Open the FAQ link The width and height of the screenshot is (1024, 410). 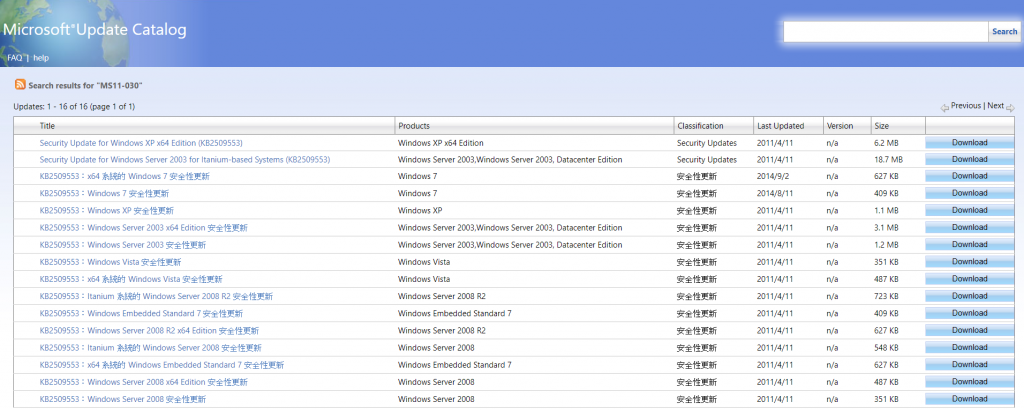pos(14,57)
